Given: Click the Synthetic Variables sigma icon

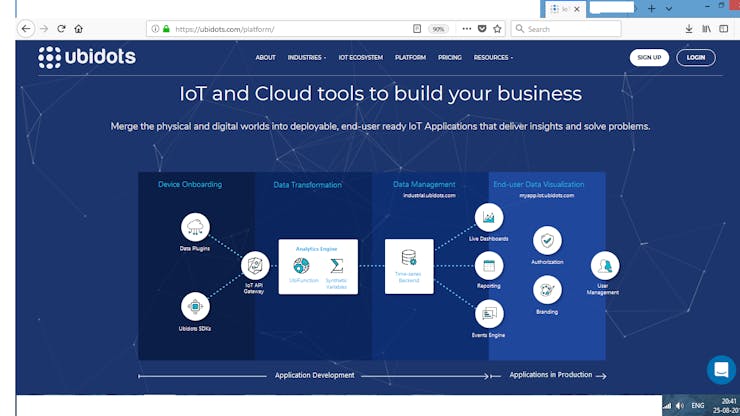Looking at the screenshot, I should [336, 265].
